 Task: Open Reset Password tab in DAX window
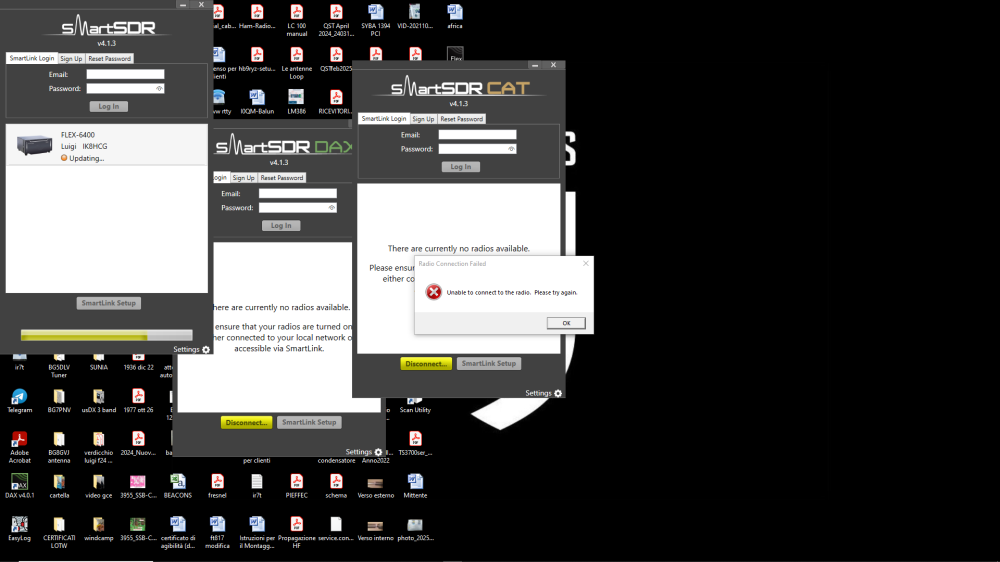pos(282,178)
